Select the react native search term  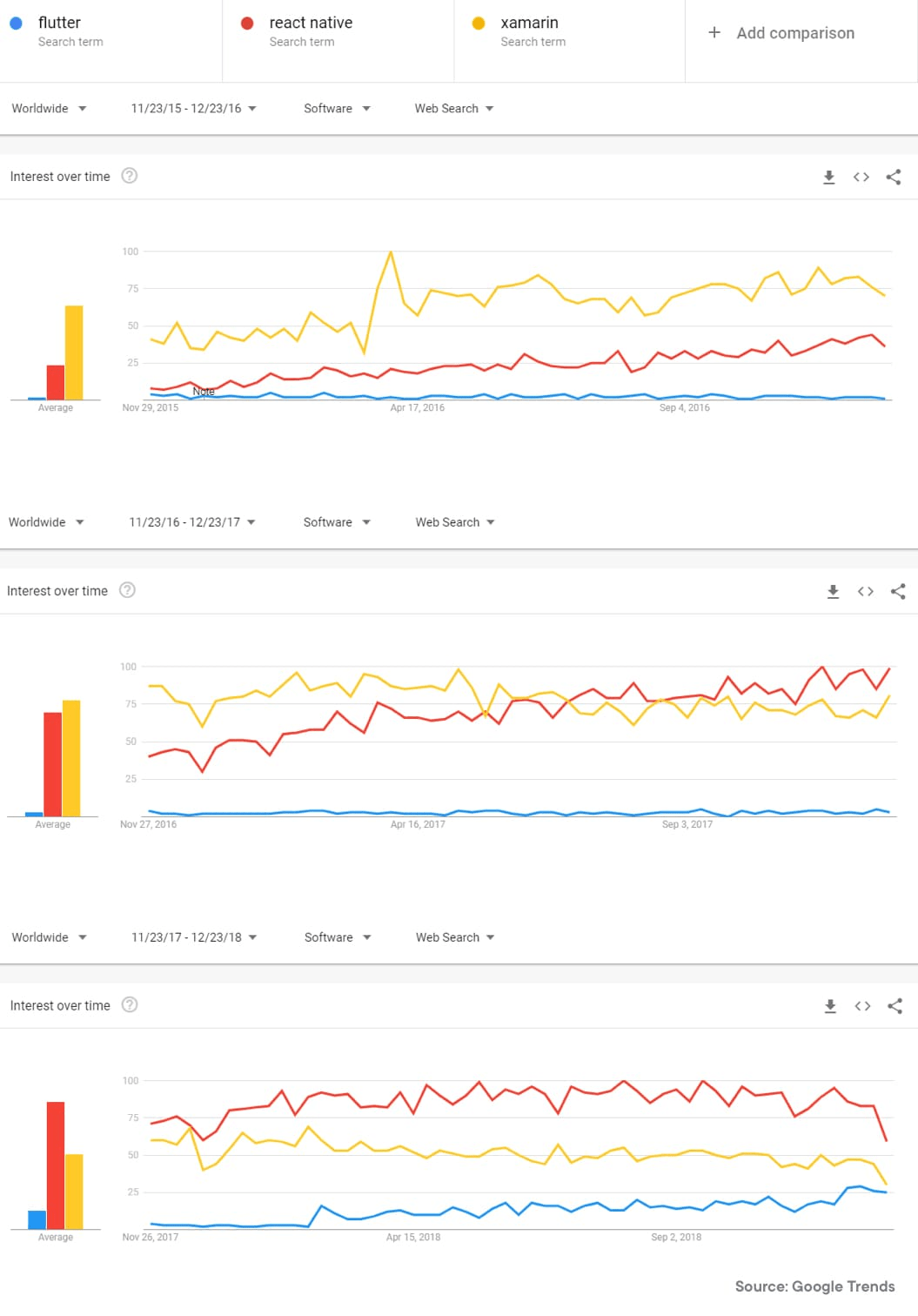point(311,23)
